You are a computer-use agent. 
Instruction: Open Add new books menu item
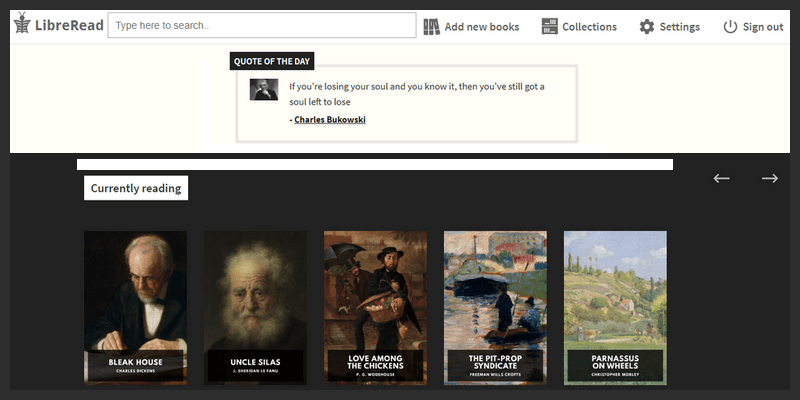point(482,27)
